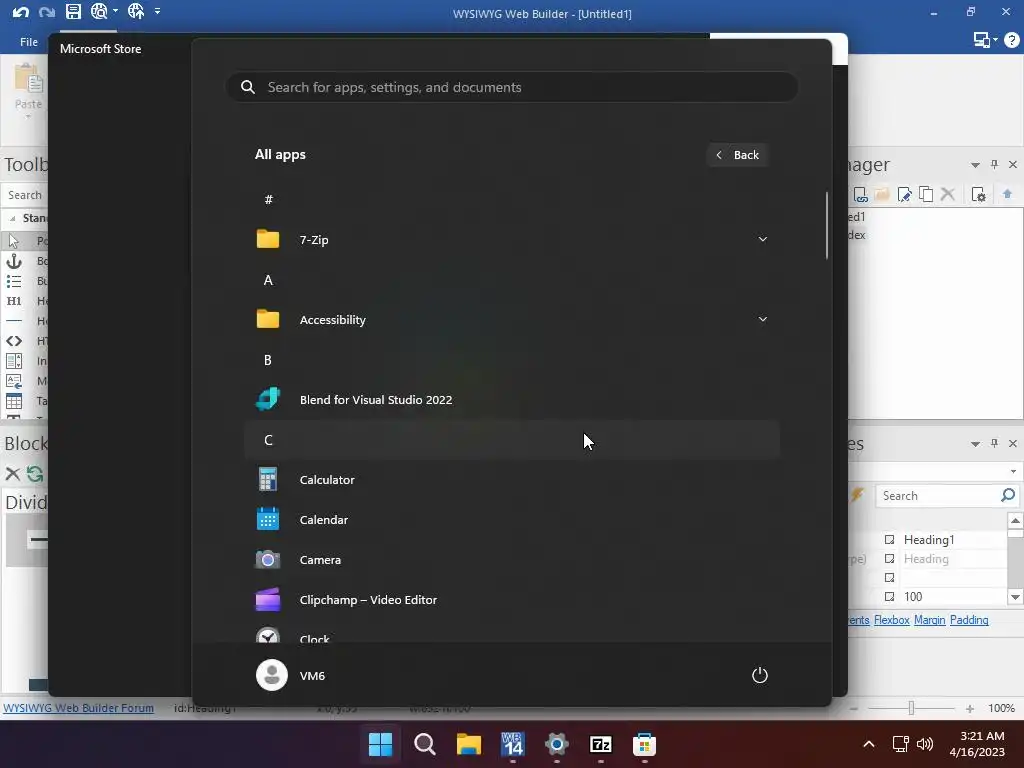Open the preview browser dropdown arrow

tap(116, 11)
